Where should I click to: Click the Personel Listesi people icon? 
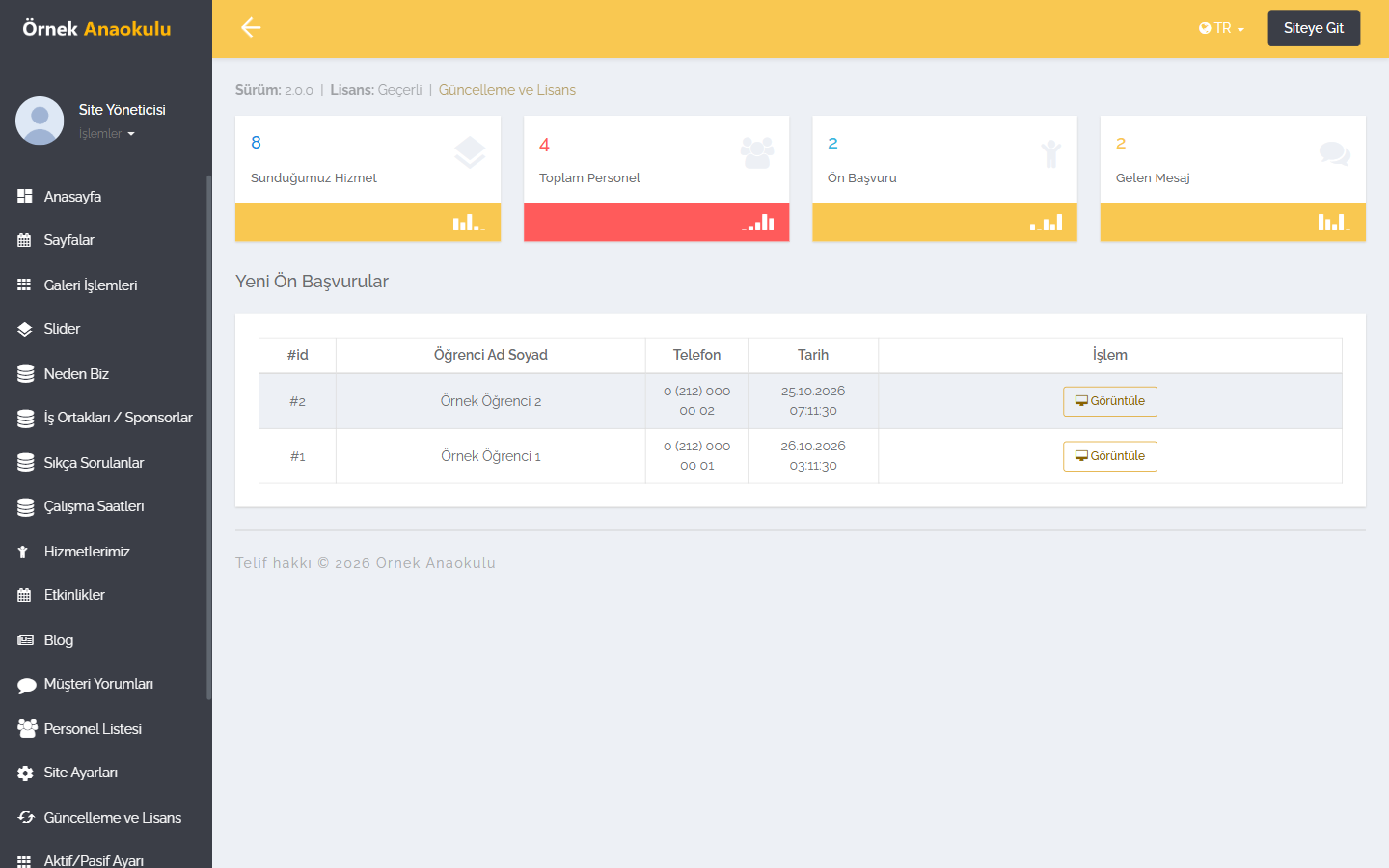(x=27, y=729)
